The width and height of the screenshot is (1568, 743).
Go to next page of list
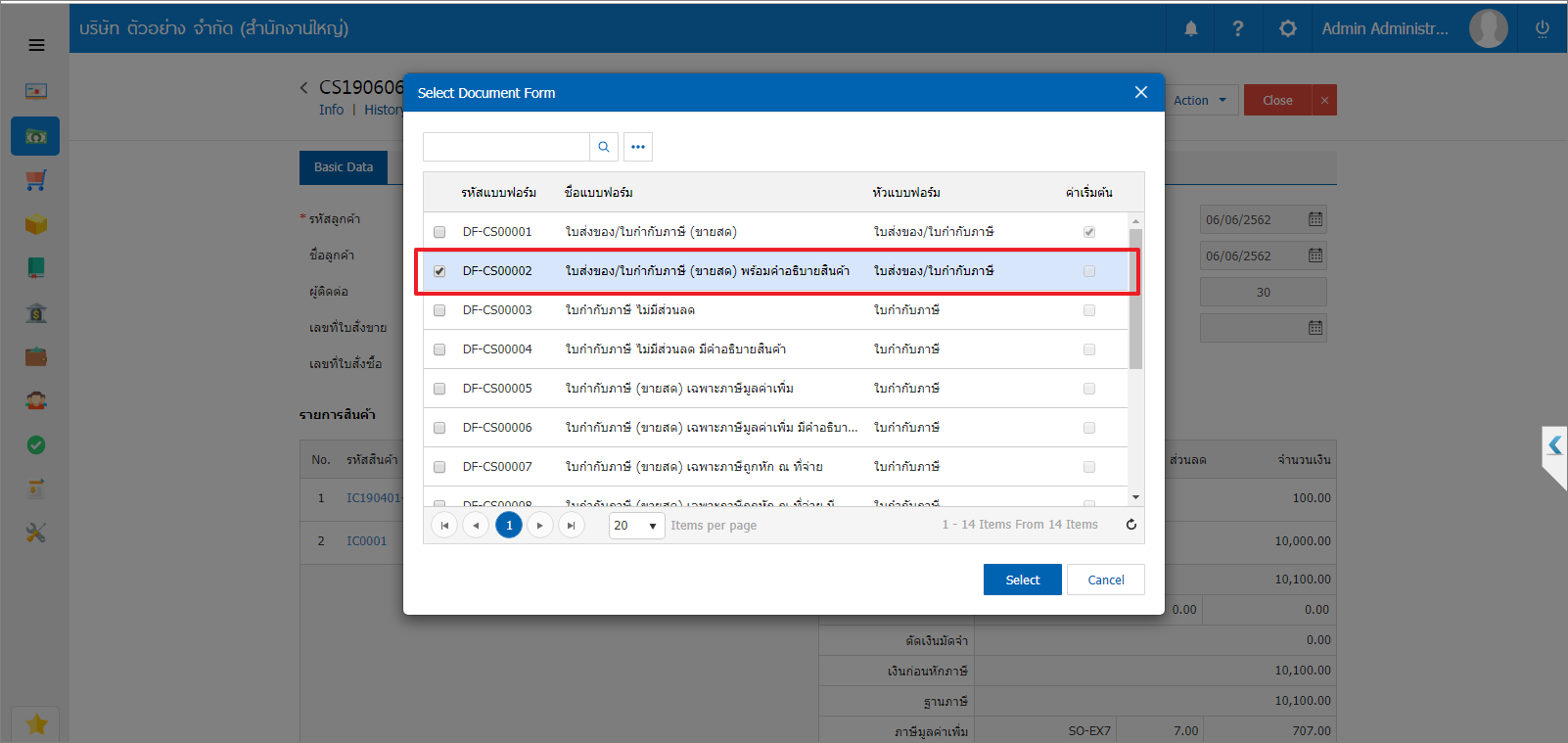tap(540, 526)
